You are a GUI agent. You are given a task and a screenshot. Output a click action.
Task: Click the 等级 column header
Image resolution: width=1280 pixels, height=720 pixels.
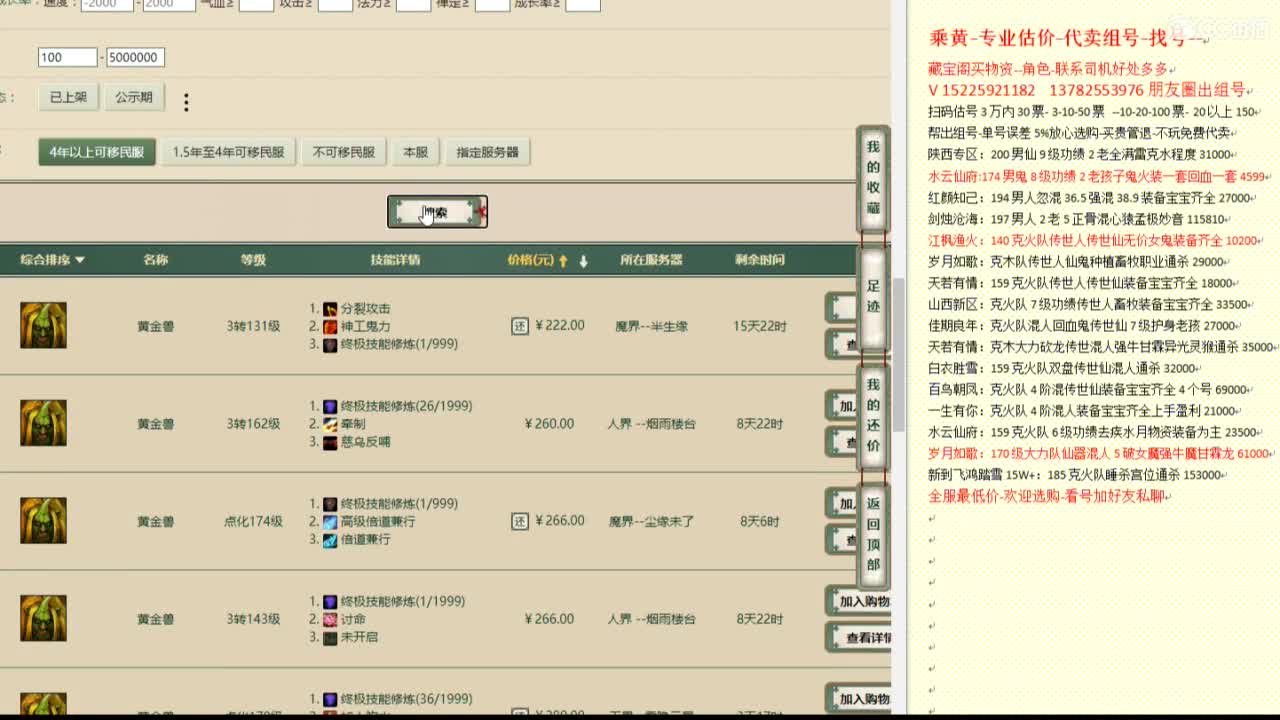click(253, 260)
